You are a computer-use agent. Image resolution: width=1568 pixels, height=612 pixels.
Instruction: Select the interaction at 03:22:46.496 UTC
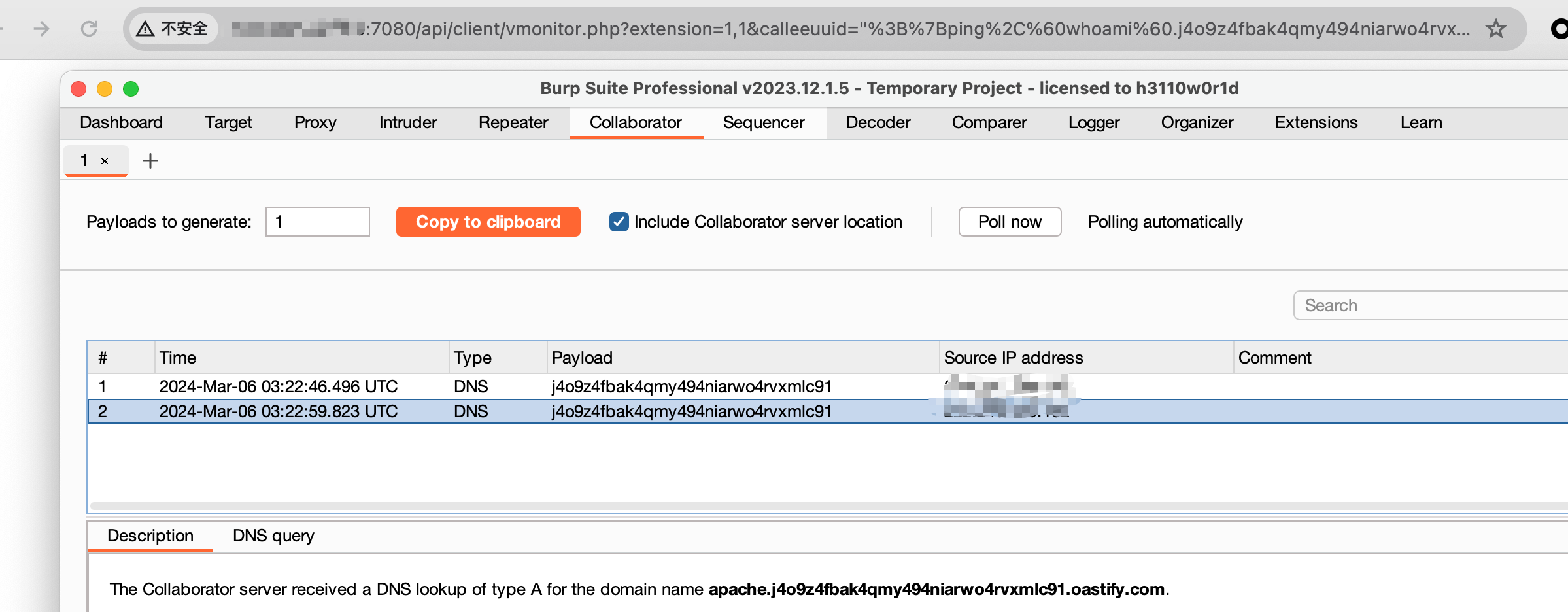[x=828, y=386]
